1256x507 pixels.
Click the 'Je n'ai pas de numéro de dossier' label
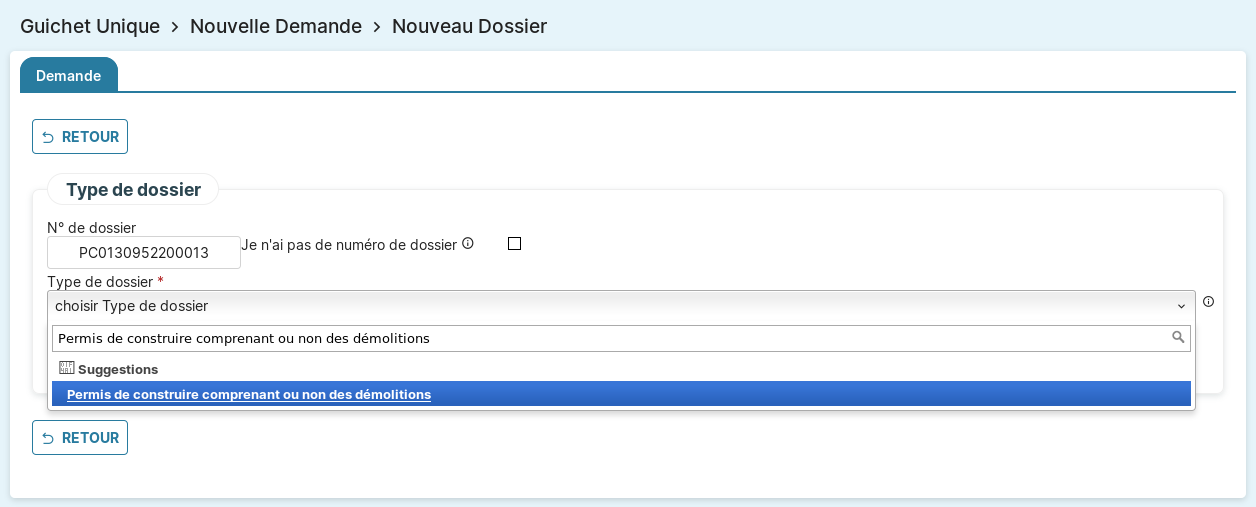click(x=349, y=244)
